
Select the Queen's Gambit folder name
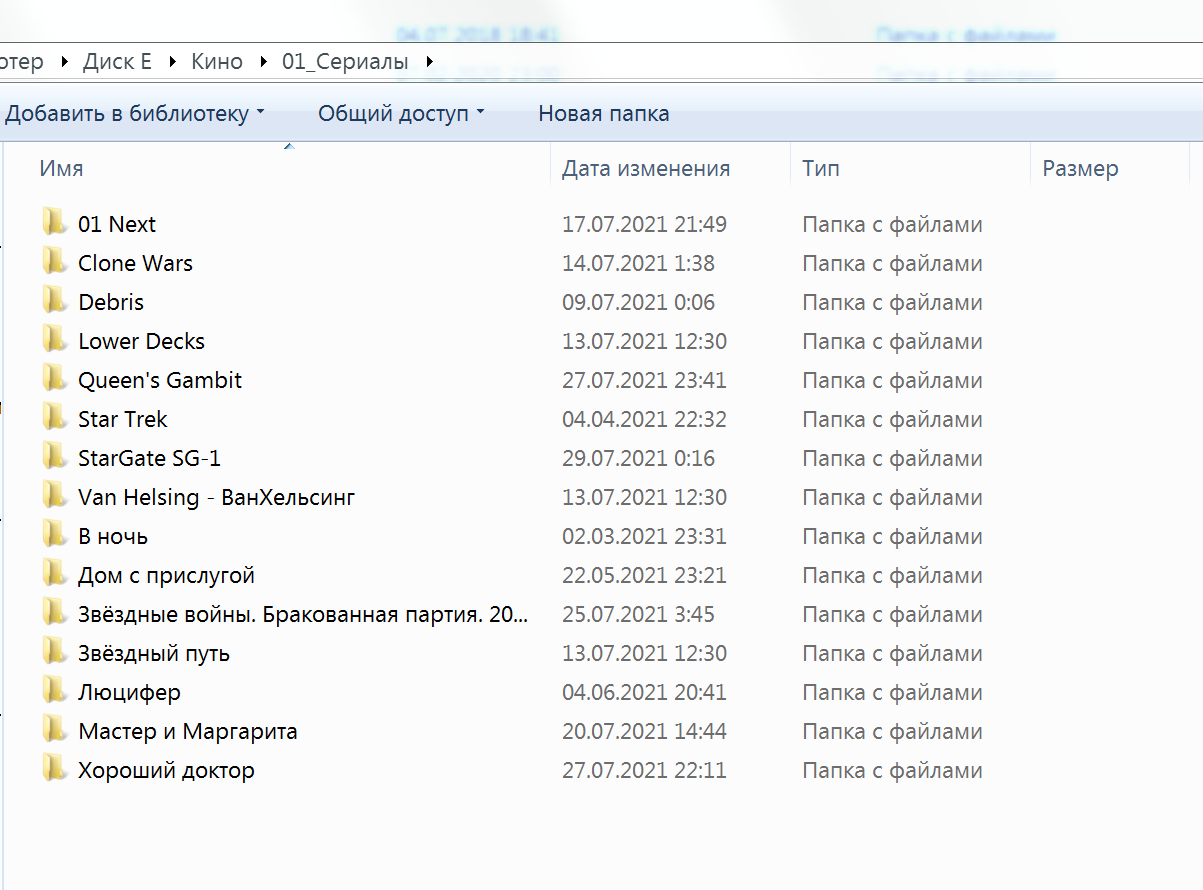(160, 380)
